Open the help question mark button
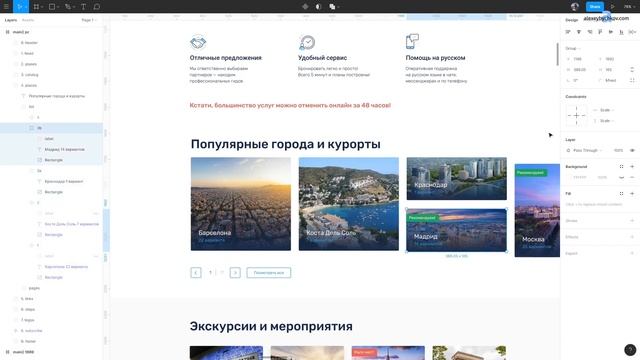This screenshot has width=640, height=360. click(x=630, y=350)
